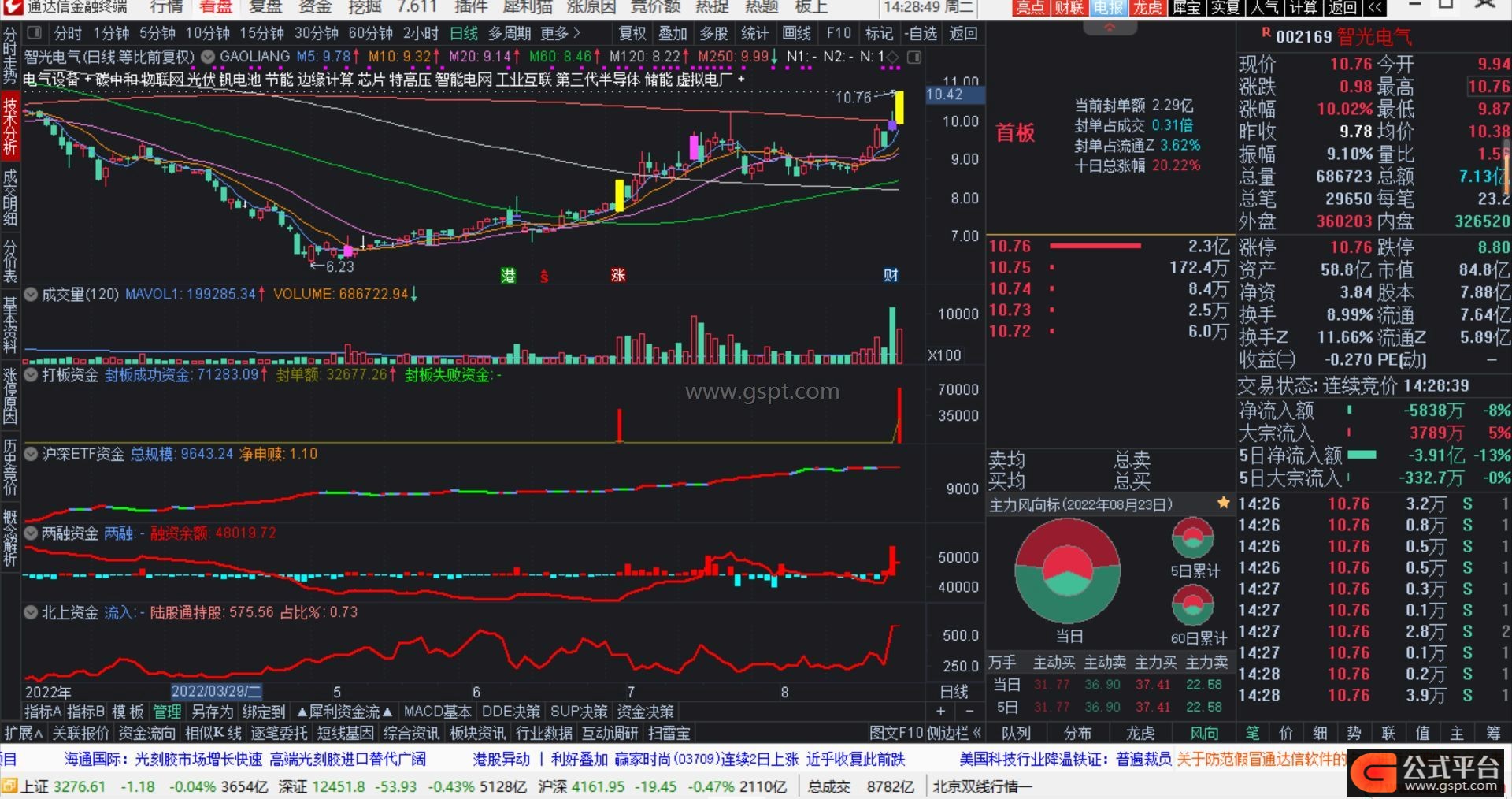The image size is (1512, 799).
Task: Click the -自选 remove from watchlist button
Action: coord(920,33)
